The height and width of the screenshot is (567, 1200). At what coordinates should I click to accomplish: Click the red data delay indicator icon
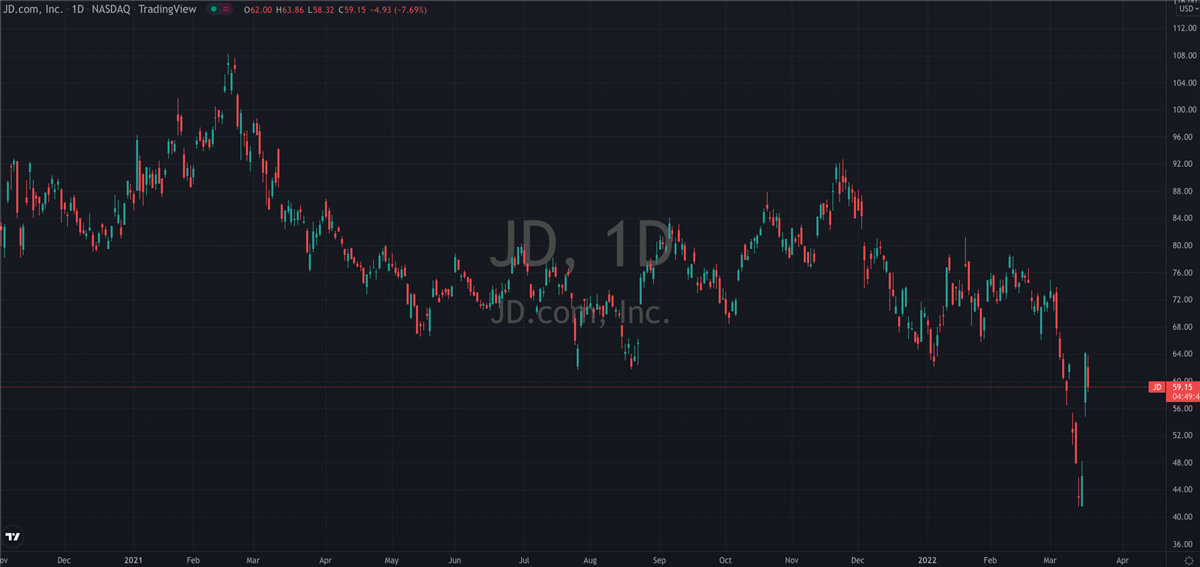click(x=226, y=9)
